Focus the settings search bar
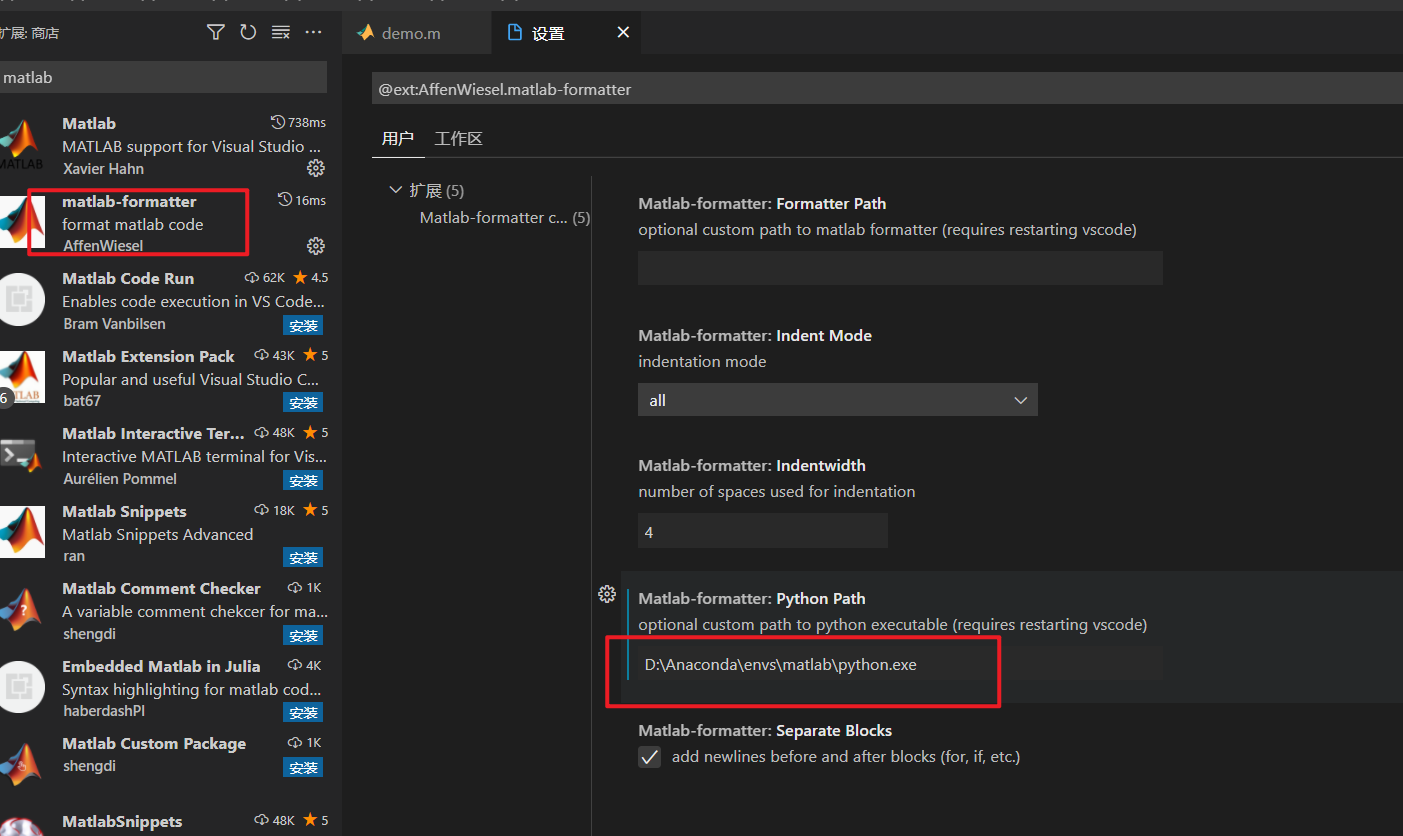Image resolution: width=1403 pixels, height=836 pixels. point(887,89)
